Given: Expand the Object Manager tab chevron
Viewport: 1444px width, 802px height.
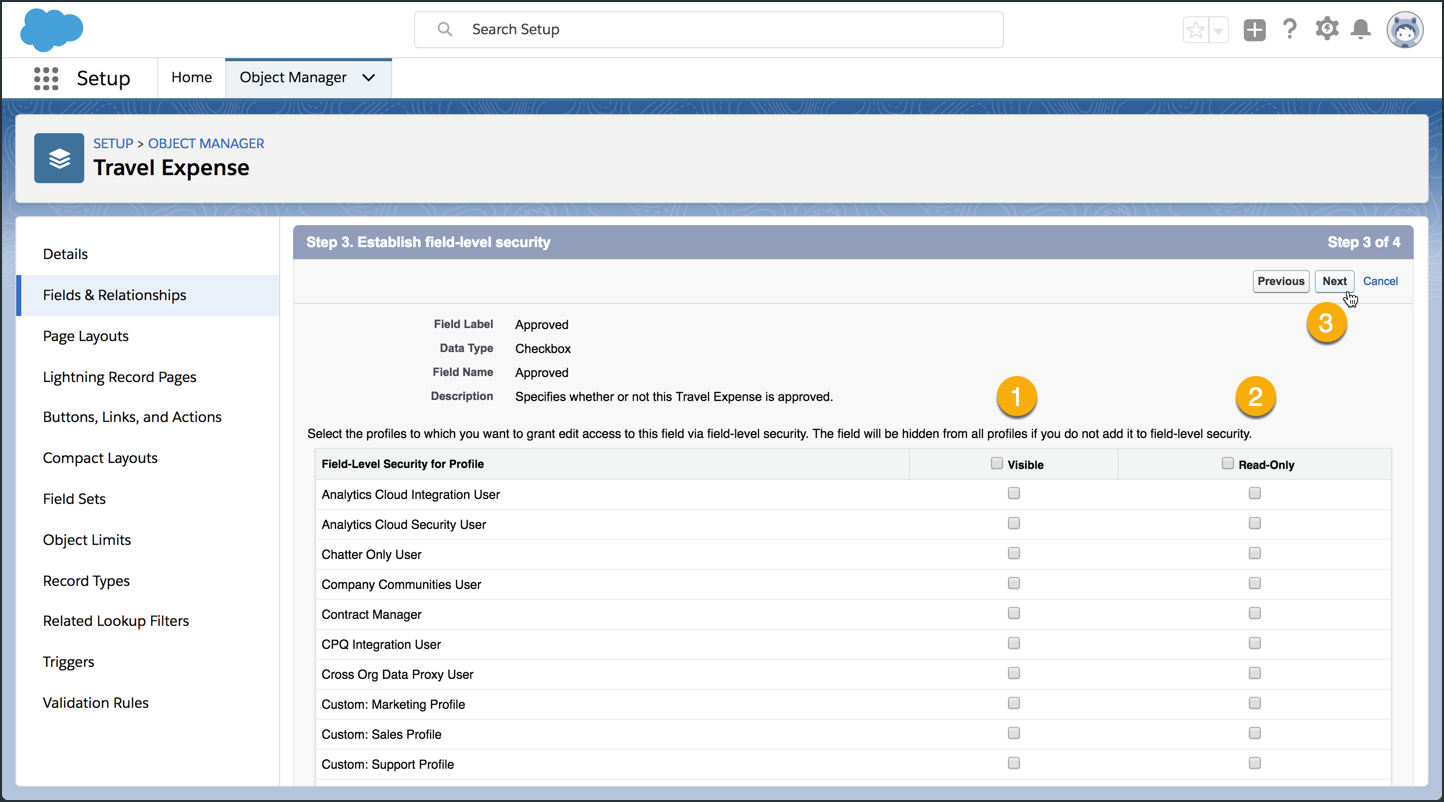Looking at the screenshot, I should click(x=369, y=78).
